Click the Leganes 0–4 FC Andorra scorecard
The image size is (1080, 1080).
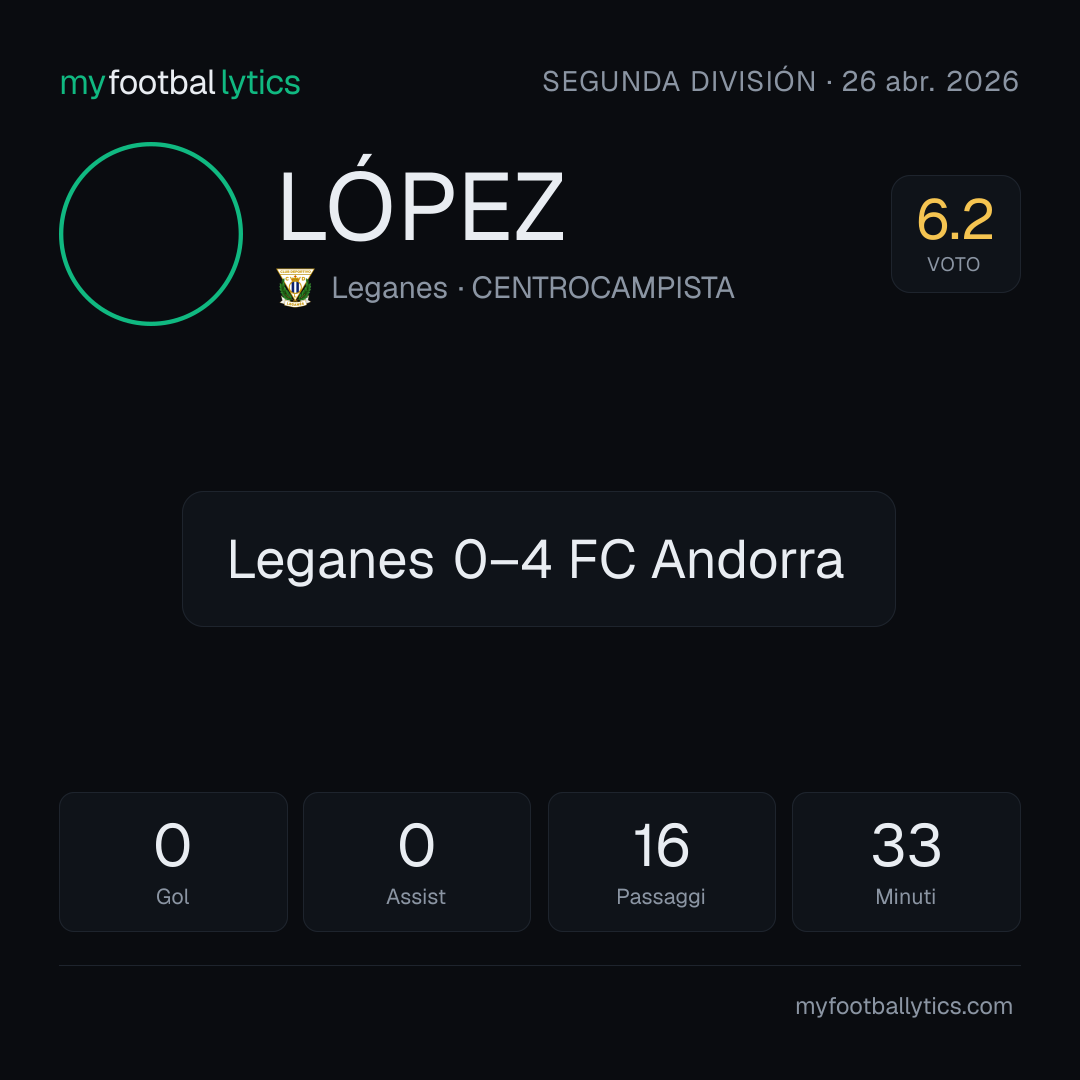pos(539,559)
